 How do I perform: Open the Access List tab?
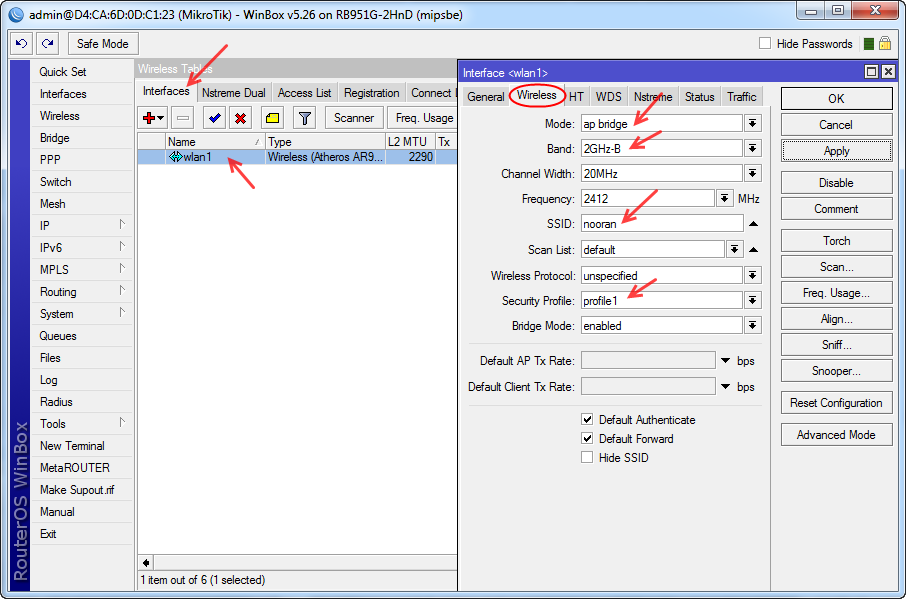[305, 93]
